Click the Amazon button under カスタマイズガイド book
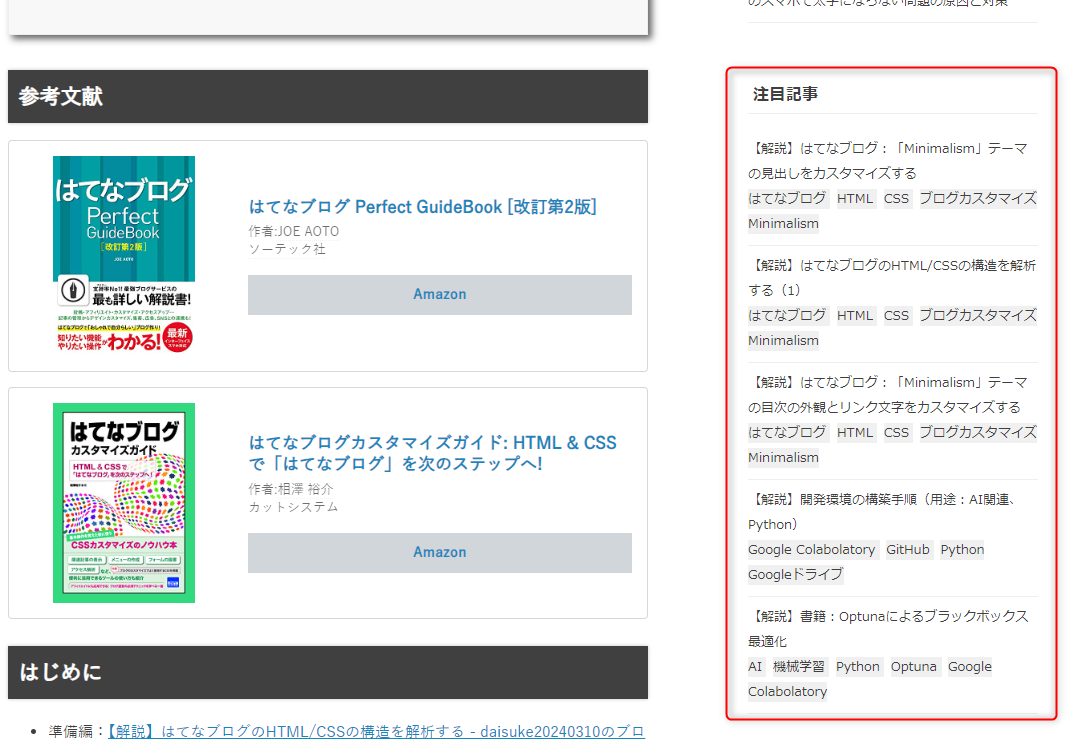Image resolution: width=1076 pixels, height=747 pixels. click(x=440, y=552)
